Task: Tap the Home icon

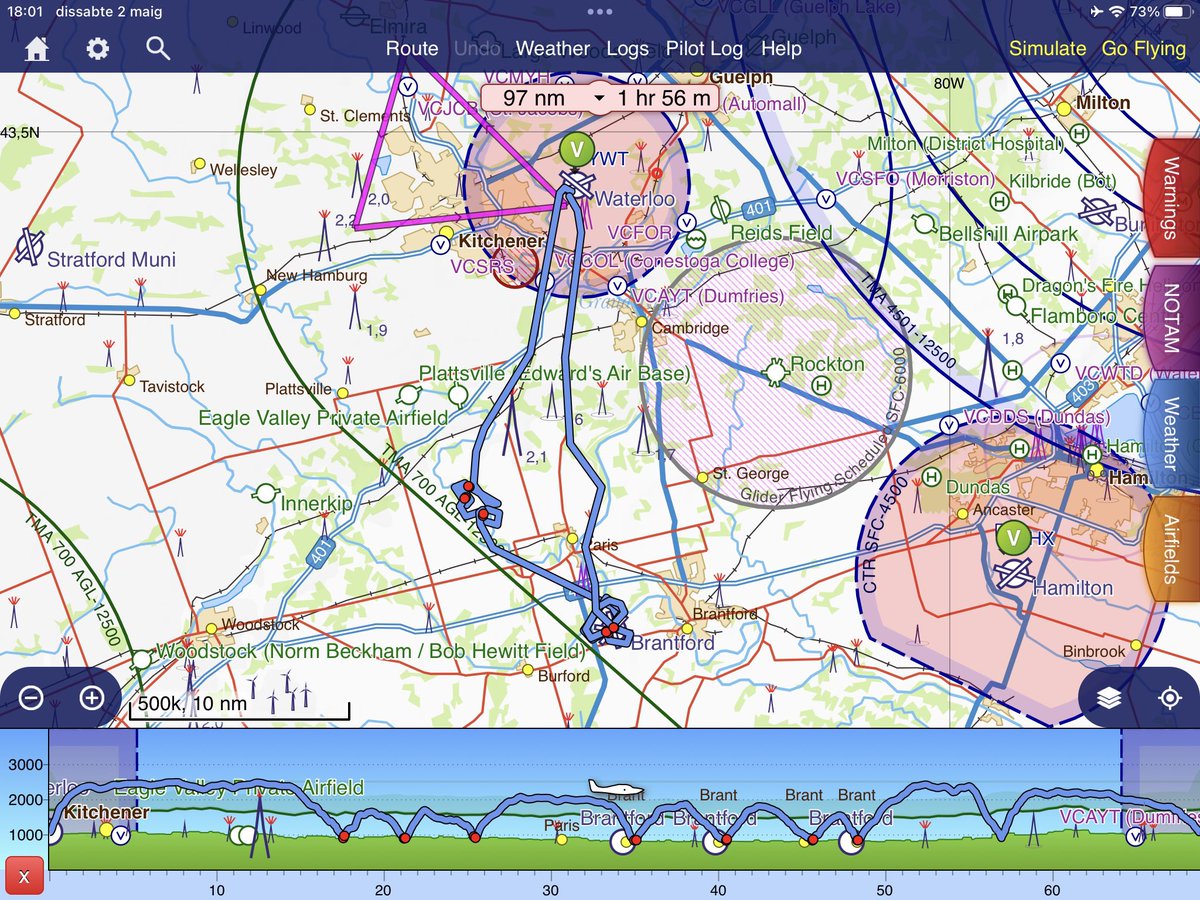Action: coord(38,48)
